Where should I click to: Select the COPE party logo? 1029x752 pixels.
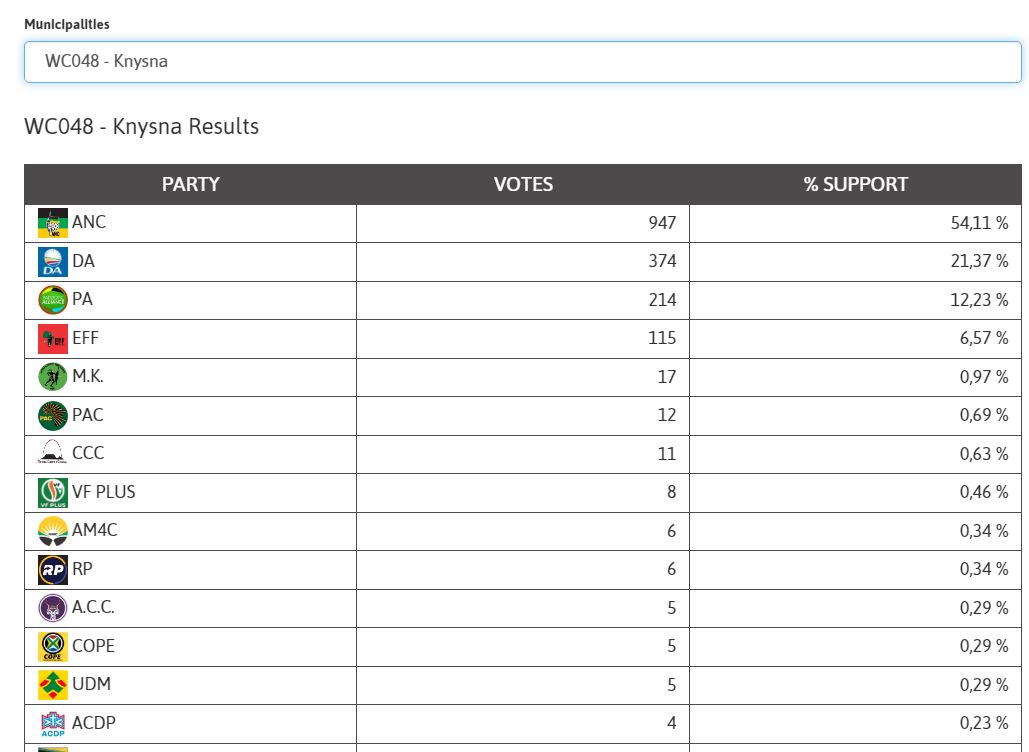click(x=52, y=646)
